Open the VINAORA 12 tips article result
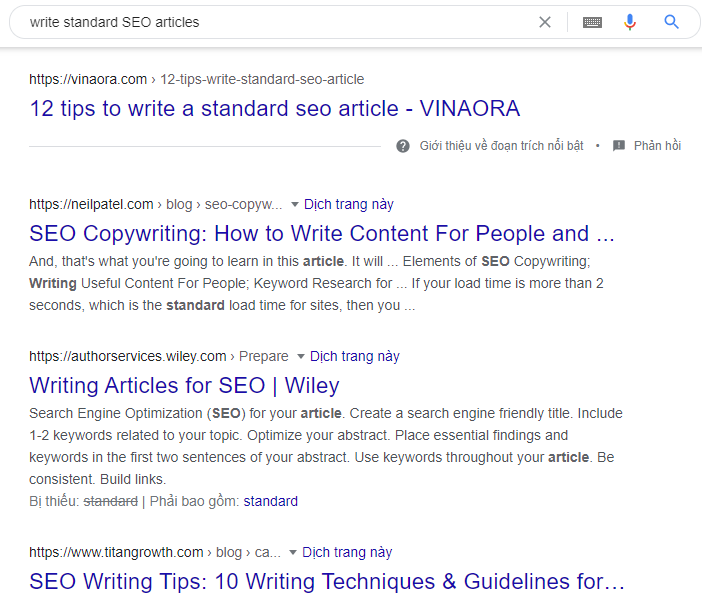Image resolution: width=702 pixels, height=601 pixels. point(274,109)
